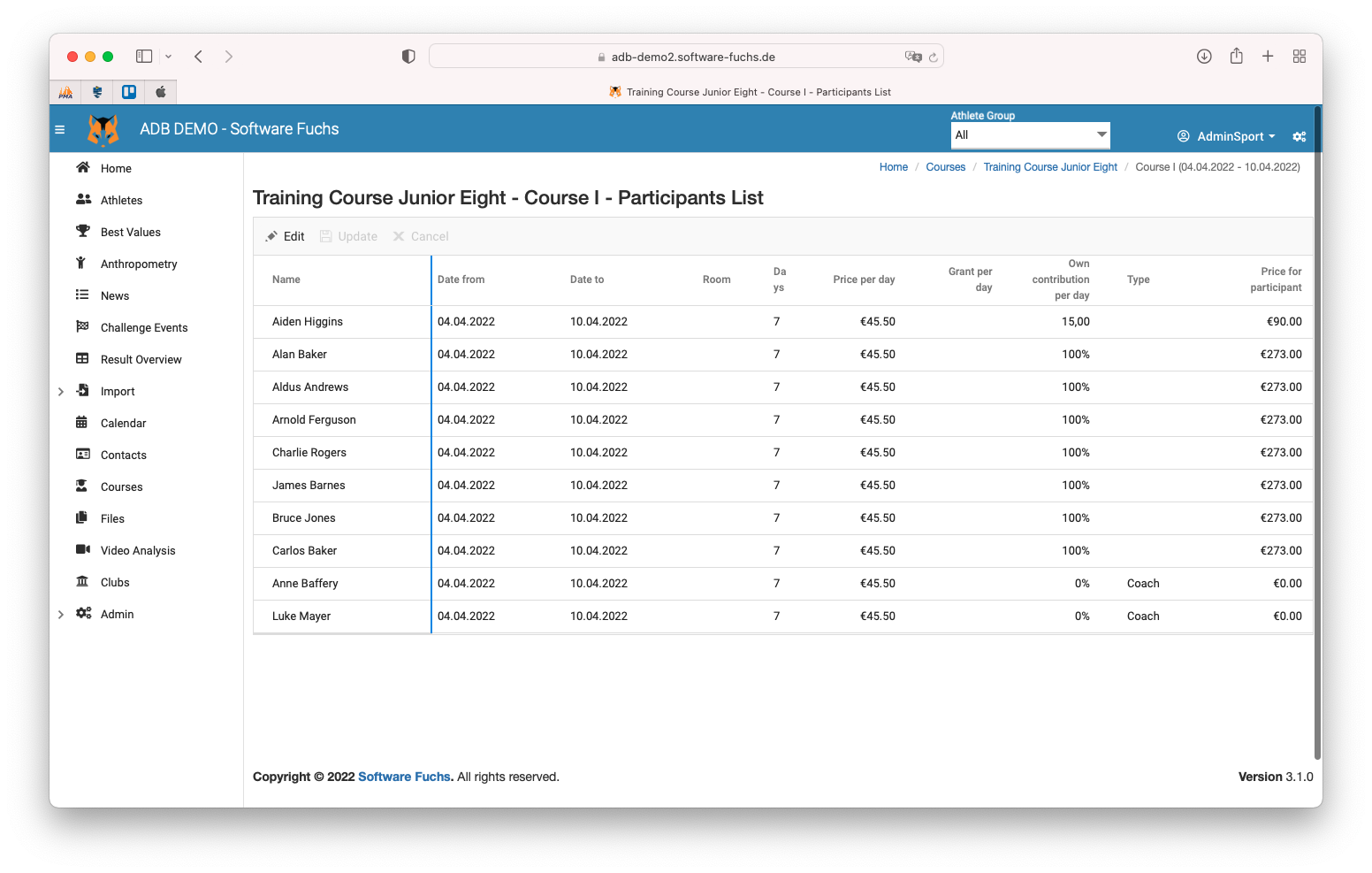The image size is (1372, 873).
Task: Click the Admin gears icon in sidebar
Action: point(84,614)
